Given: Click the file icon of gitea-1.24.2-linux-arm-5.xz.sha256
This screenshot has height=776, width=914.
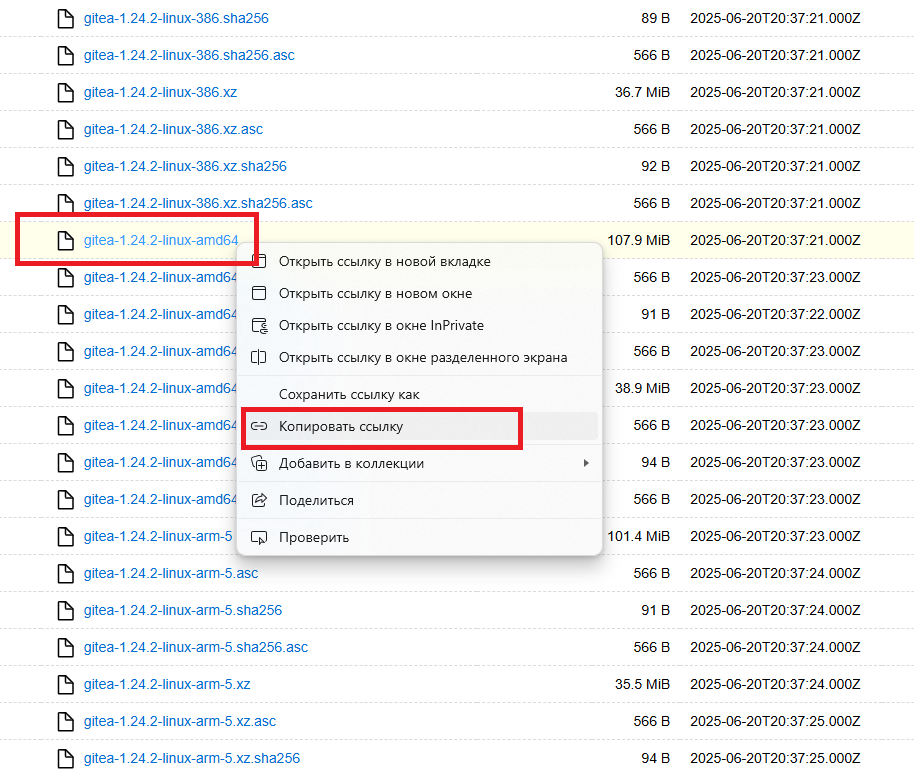Looking at the screenshot, I should [x=66, y=759].
